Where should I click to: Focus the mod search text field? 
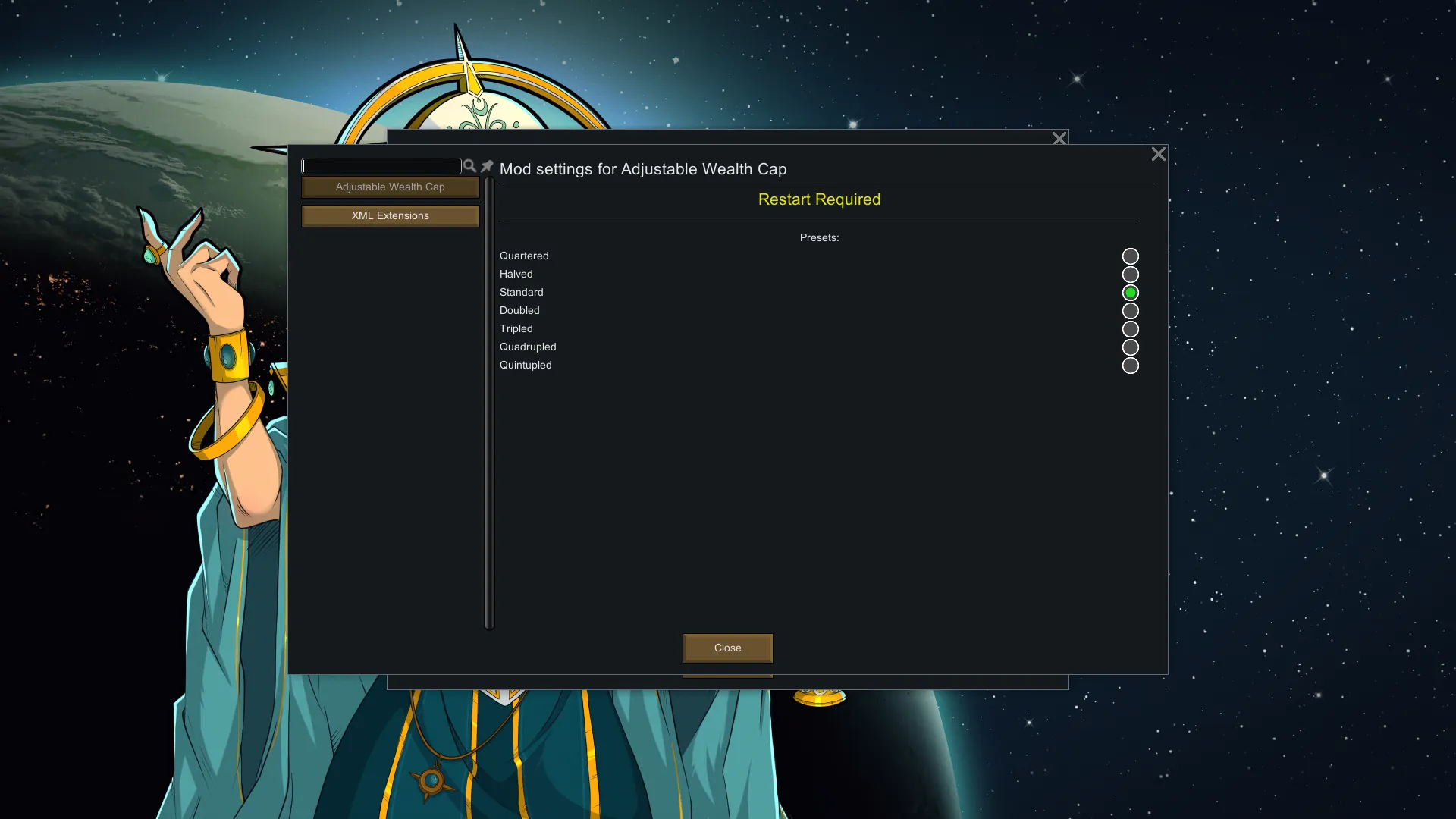pyautogui.click(x=381, y=166)
